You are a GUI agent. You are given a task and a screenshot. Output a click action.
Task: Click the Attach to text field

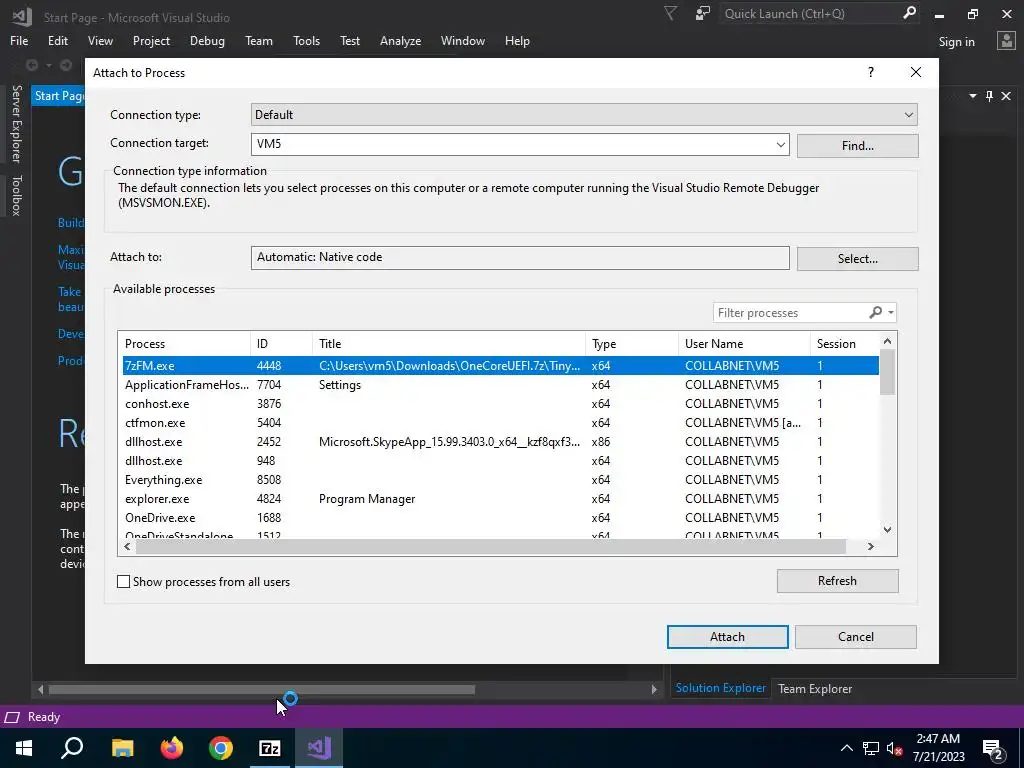520,257
